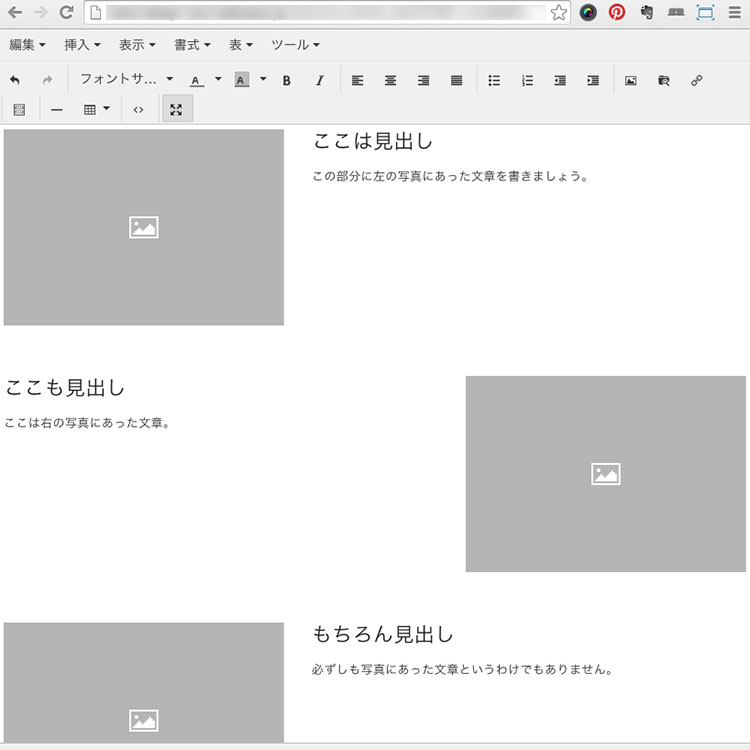Apply the background color swatch
Screen dimensions: 750x750
point(242,80)
